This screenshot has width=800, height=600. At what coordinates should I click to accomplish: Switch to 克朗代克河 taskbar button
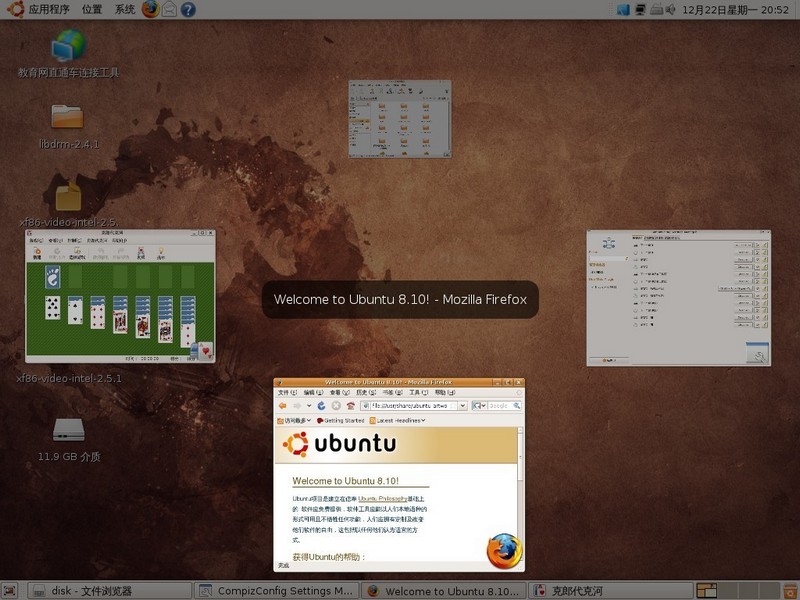point(611,591)
